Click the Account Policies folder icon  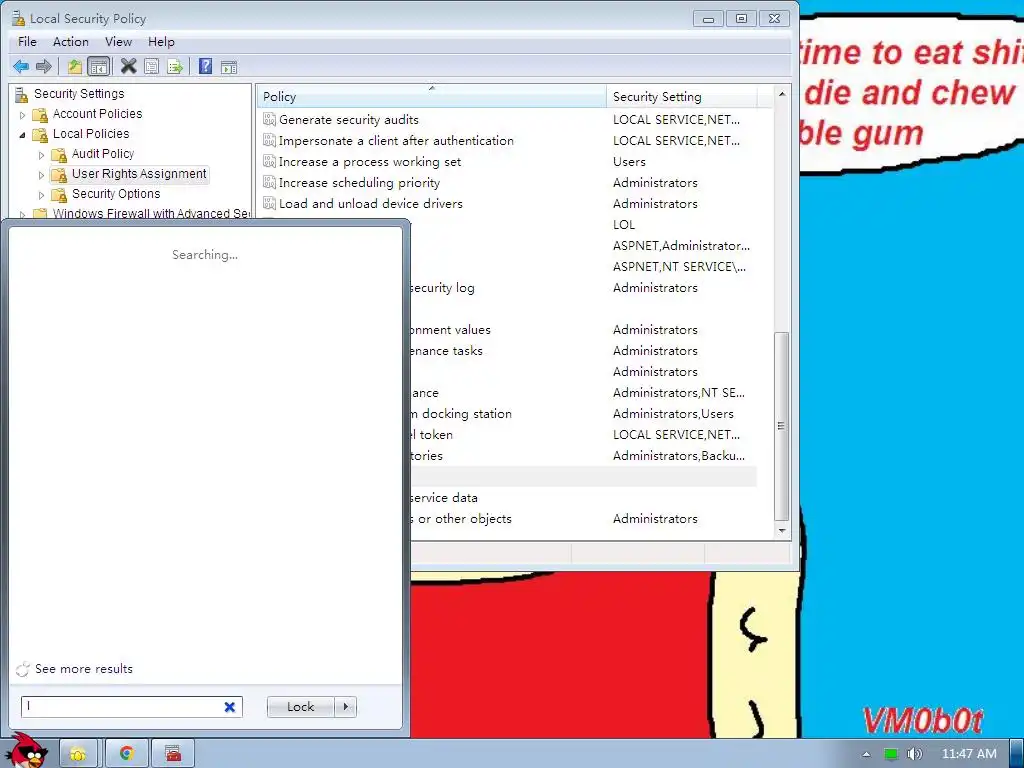(40, 114)
